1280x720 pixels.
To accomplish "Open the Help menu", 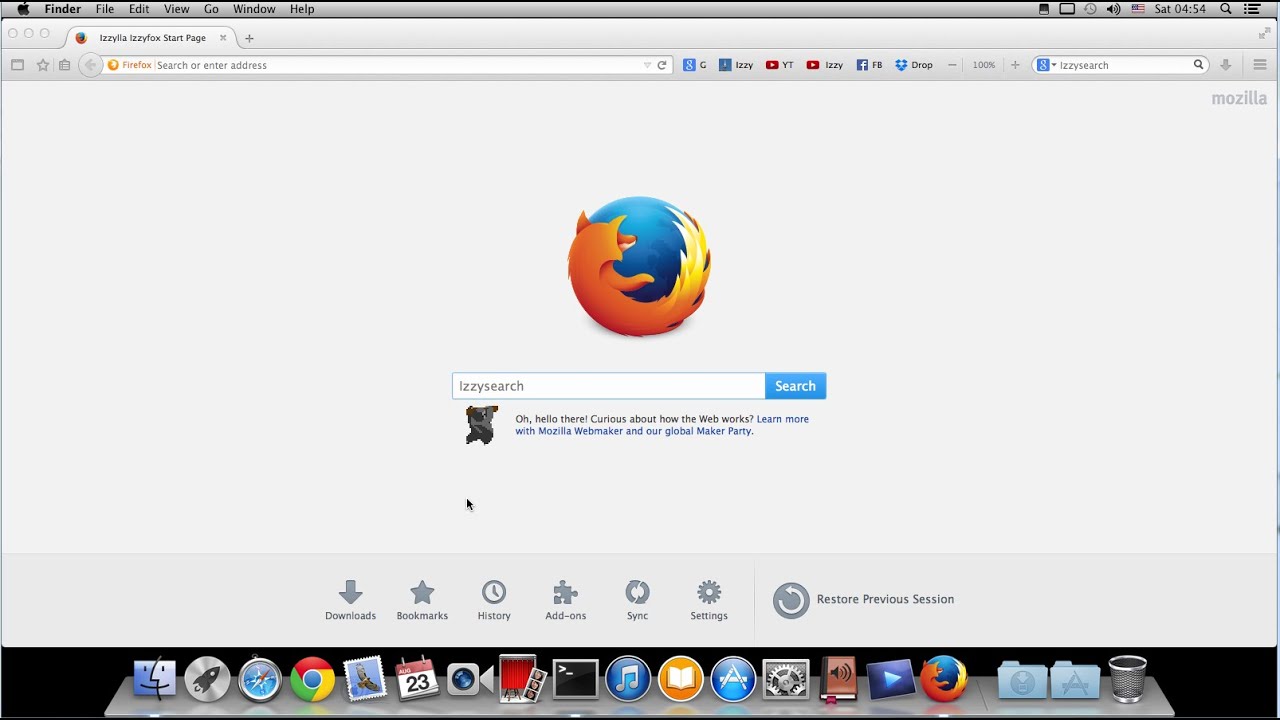I will tap(302, 9).
